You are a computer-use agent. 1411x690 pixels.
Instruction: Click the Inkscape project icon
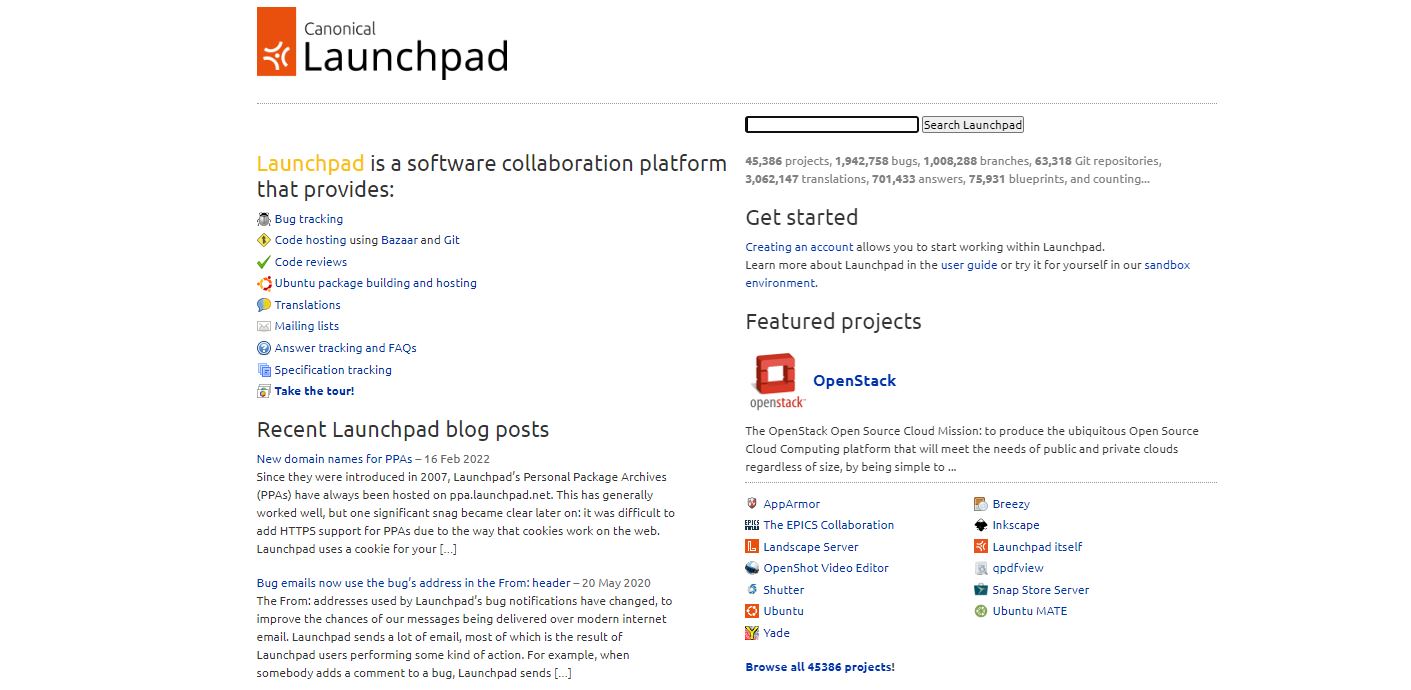pos(981,525)
